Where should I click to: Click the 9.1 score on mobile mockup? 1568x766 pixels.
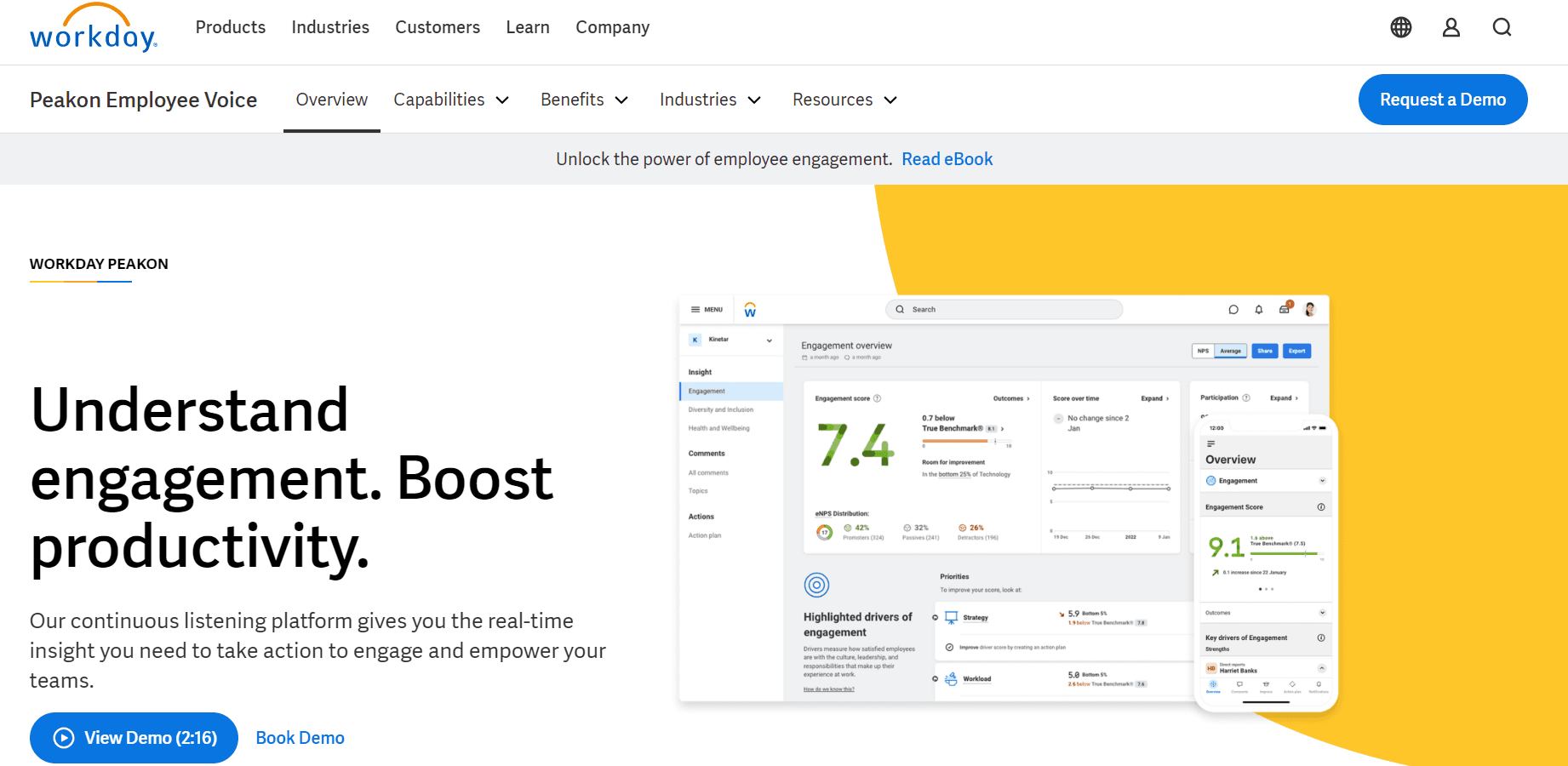[1226, 547]
